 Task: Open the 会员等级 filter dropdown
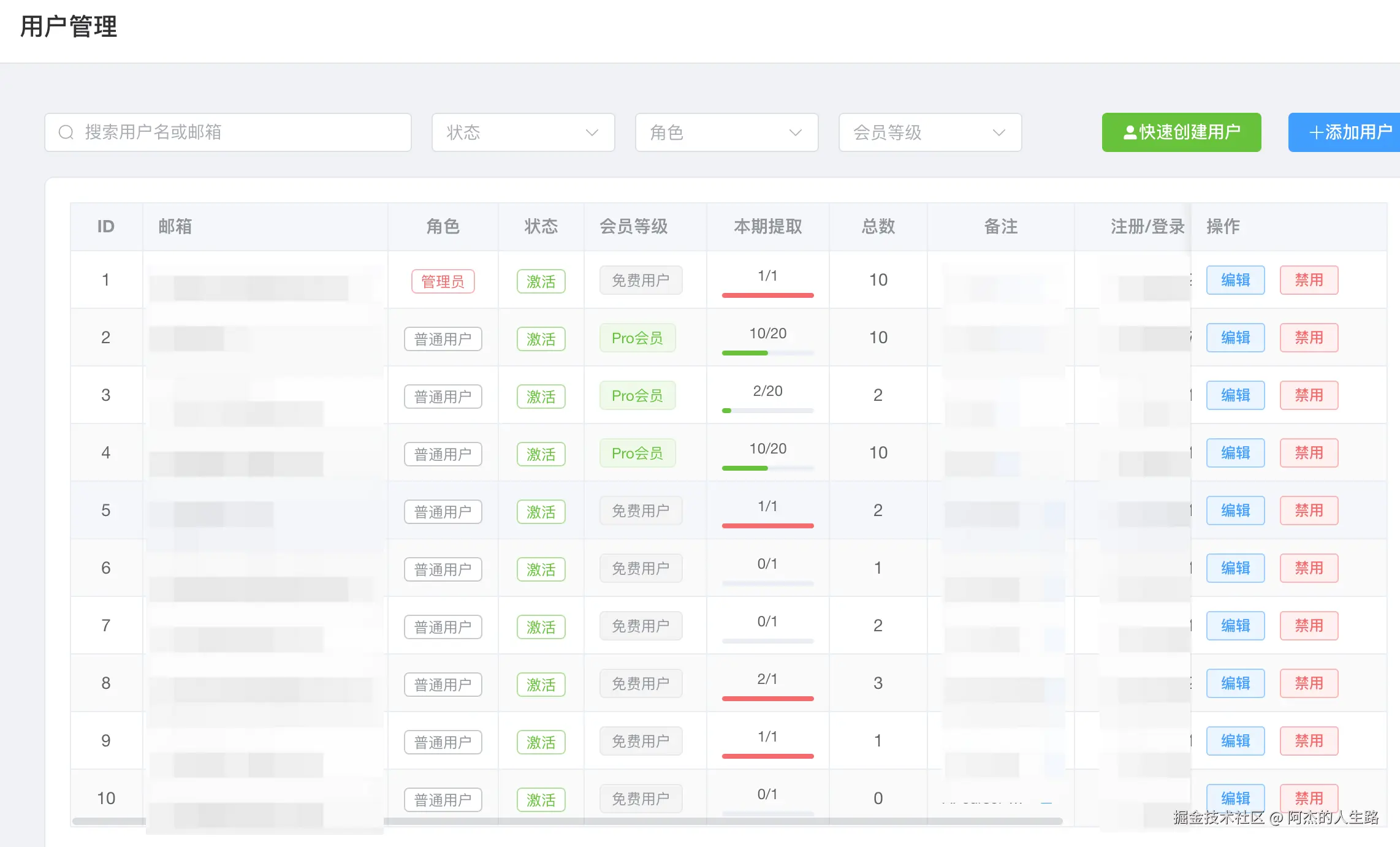(930, 132)
